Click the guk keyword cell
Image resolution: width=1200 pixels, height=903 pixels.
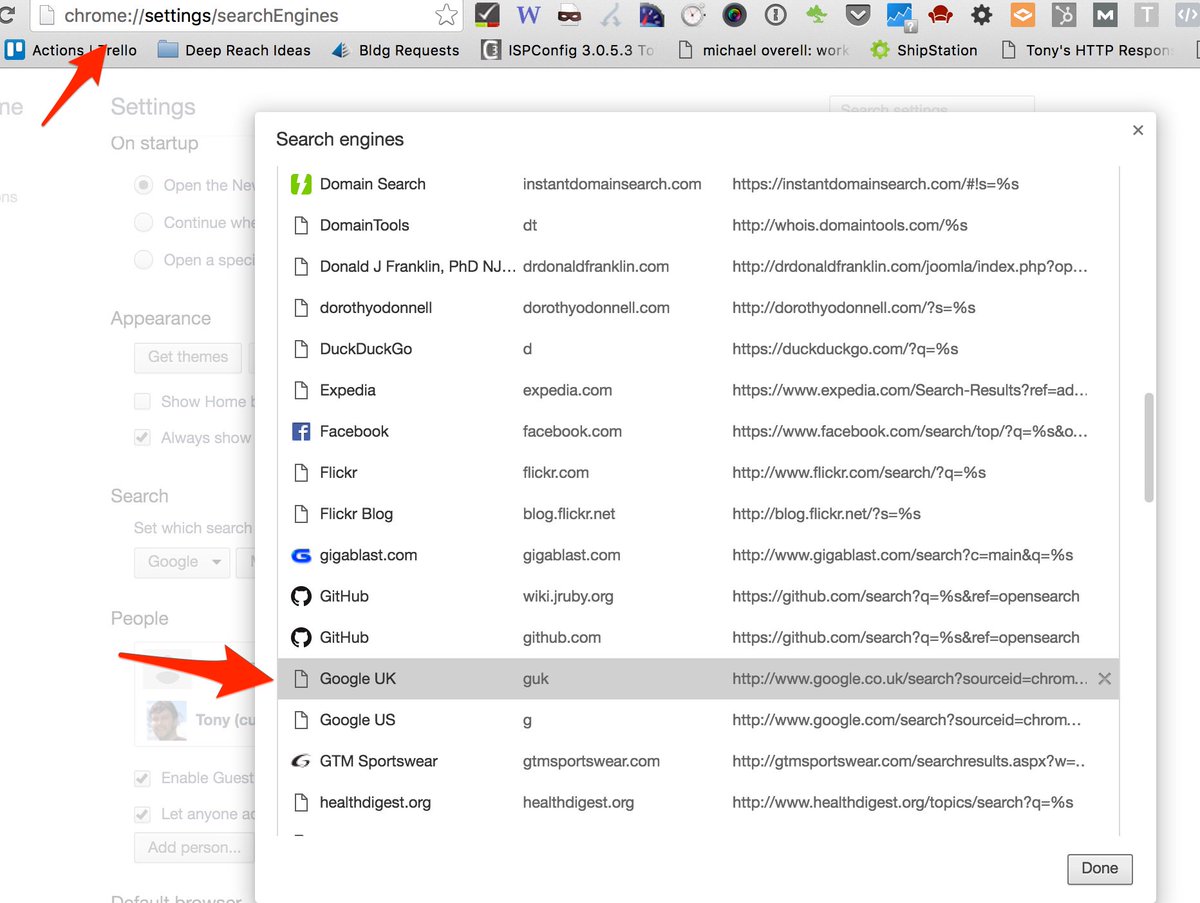coord(536,679)
